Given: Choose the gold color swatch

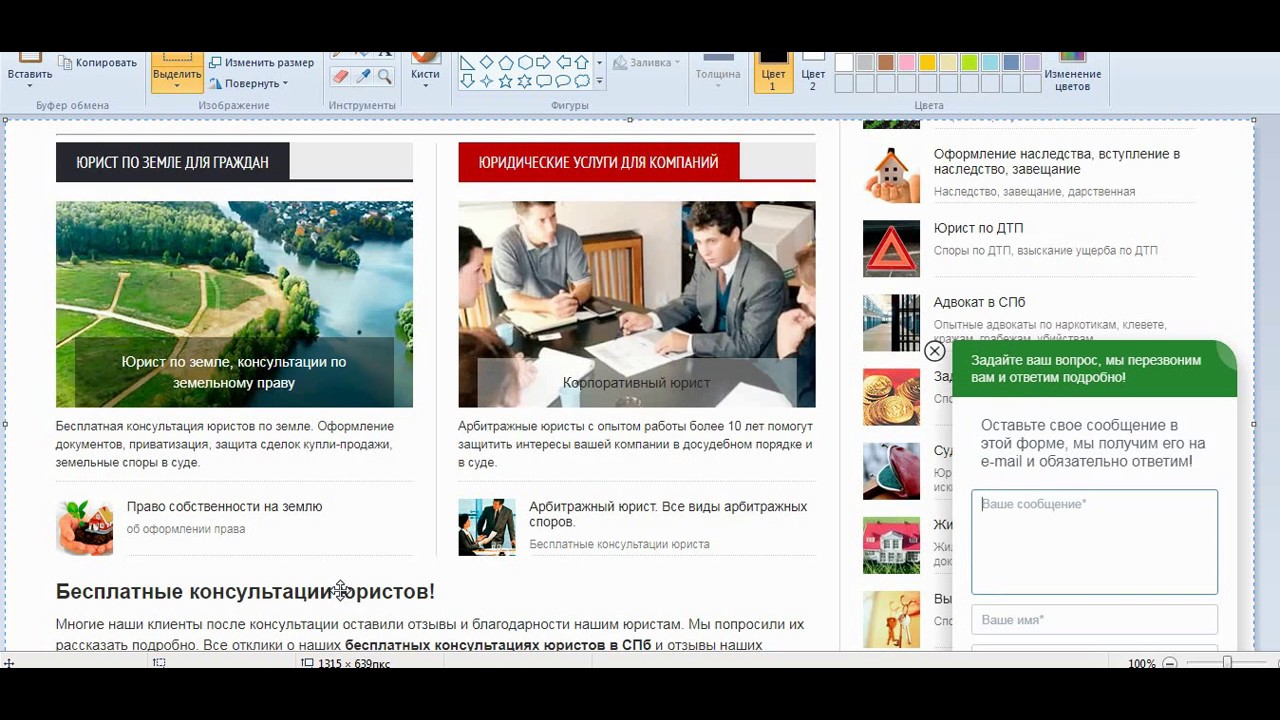Looking at the screenshot, I should pos(928,63).
